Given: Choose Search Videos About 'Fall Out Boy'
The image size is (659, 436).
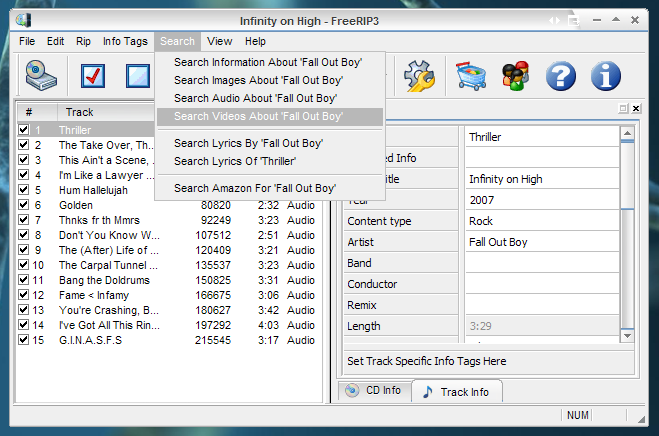Looking at the screenshot, I should pos(269,116).
